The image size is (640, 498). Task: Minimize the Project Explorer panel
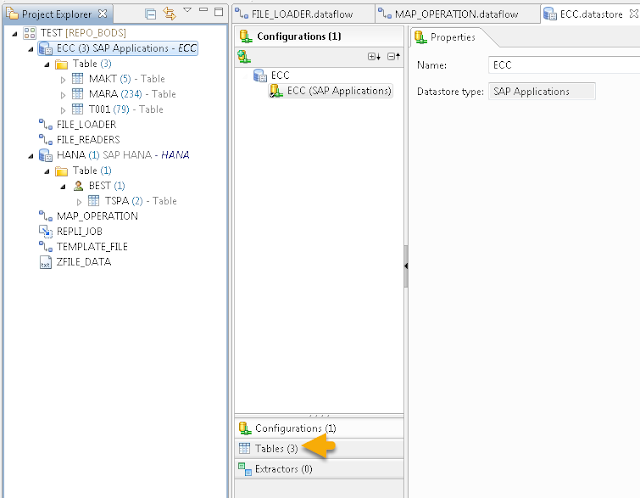pyautogui.click(x=203, y=9)
